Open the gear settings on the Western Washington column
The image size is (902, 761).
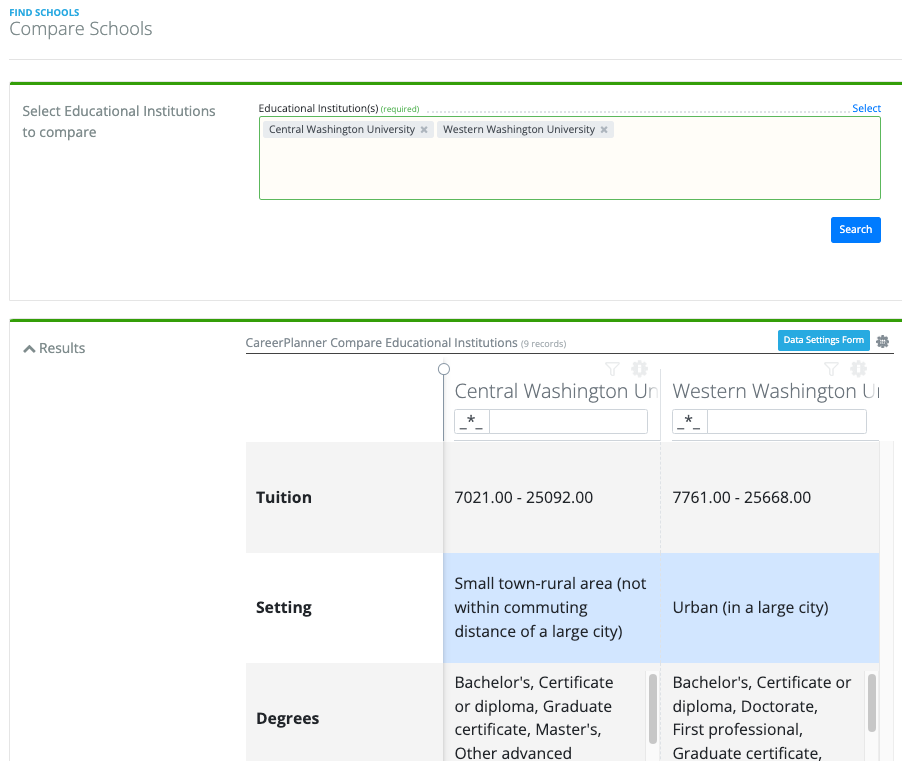point(858,369)
